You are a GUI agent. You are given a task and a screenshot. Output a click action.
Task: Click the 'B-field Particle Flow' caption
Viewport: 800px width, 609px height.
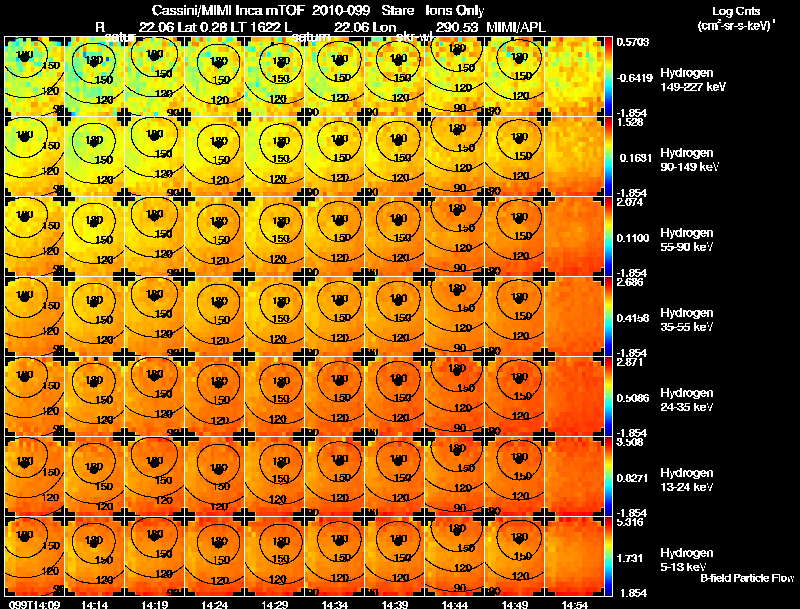(x=747, y=578)
